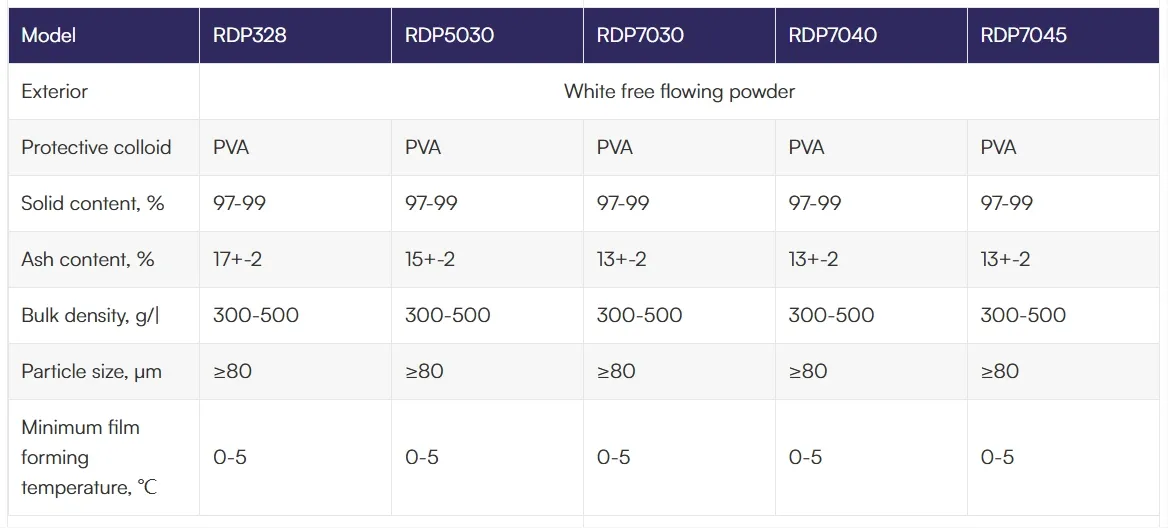Select the Particle size row label

pos(91,371)
